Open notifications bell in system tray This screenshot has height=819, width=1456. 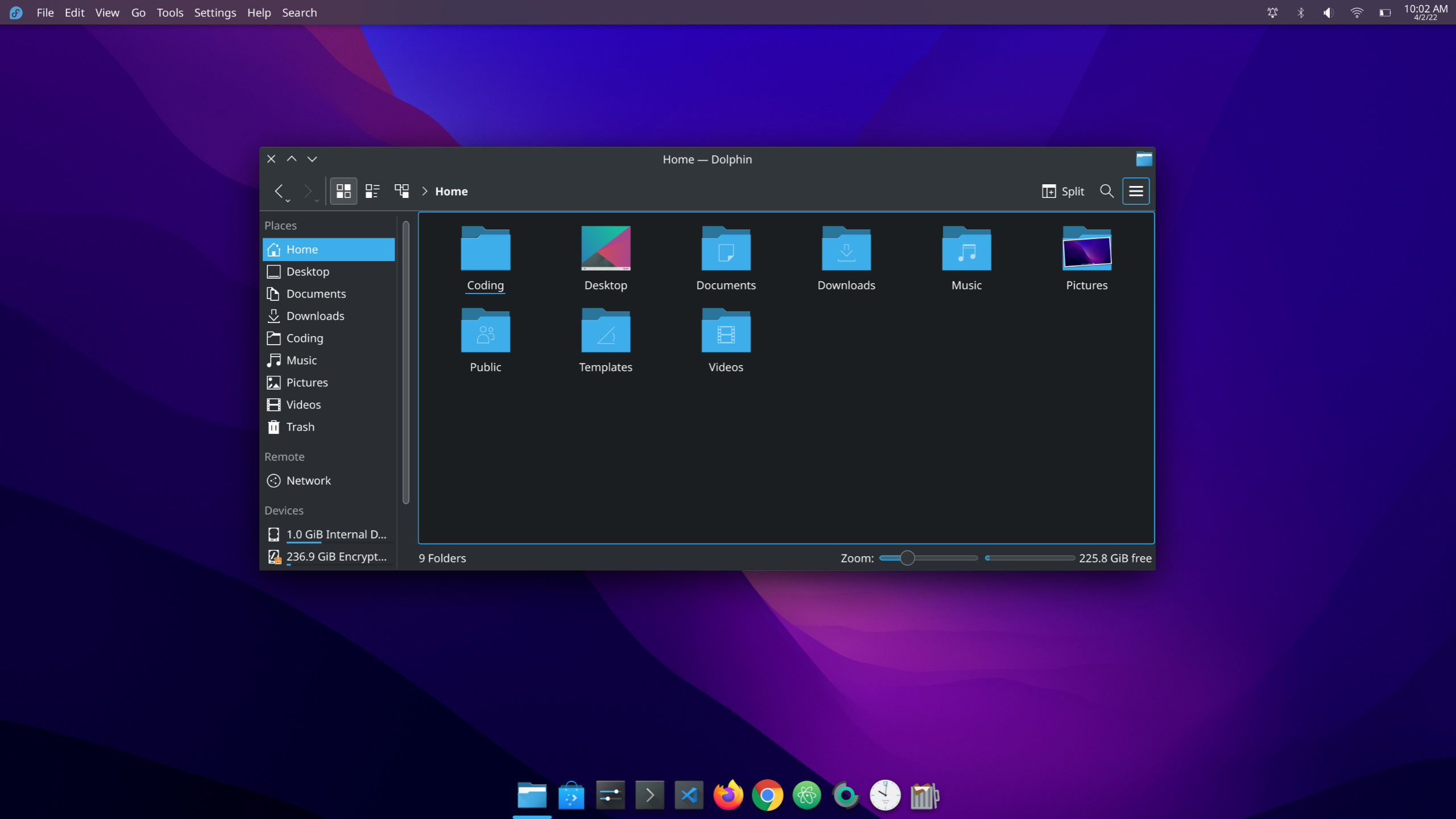tap(1272, 13)
